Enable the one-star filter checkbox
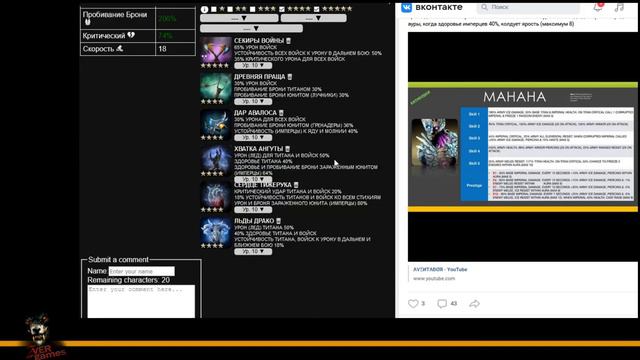 tap(214, 9)
